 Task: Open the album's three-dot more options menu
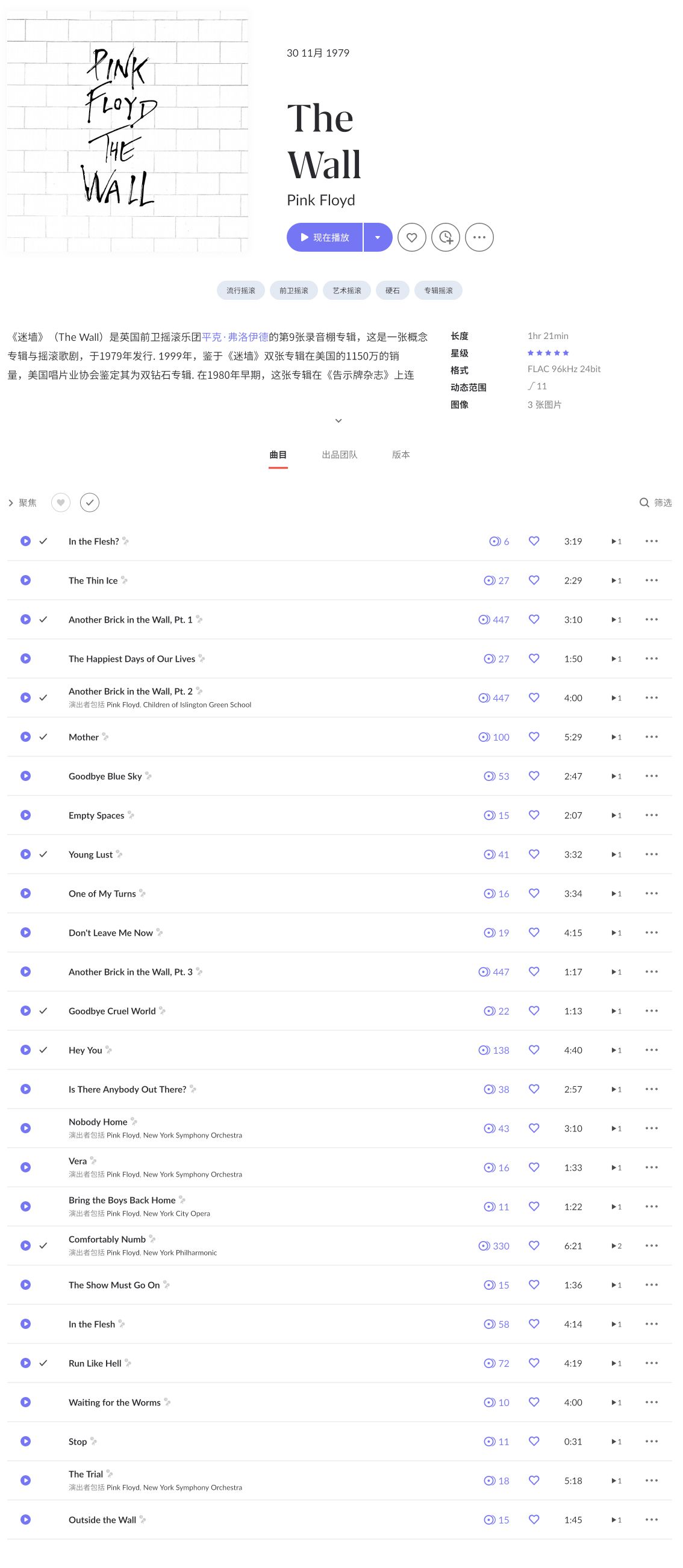[x=479, y=237]
